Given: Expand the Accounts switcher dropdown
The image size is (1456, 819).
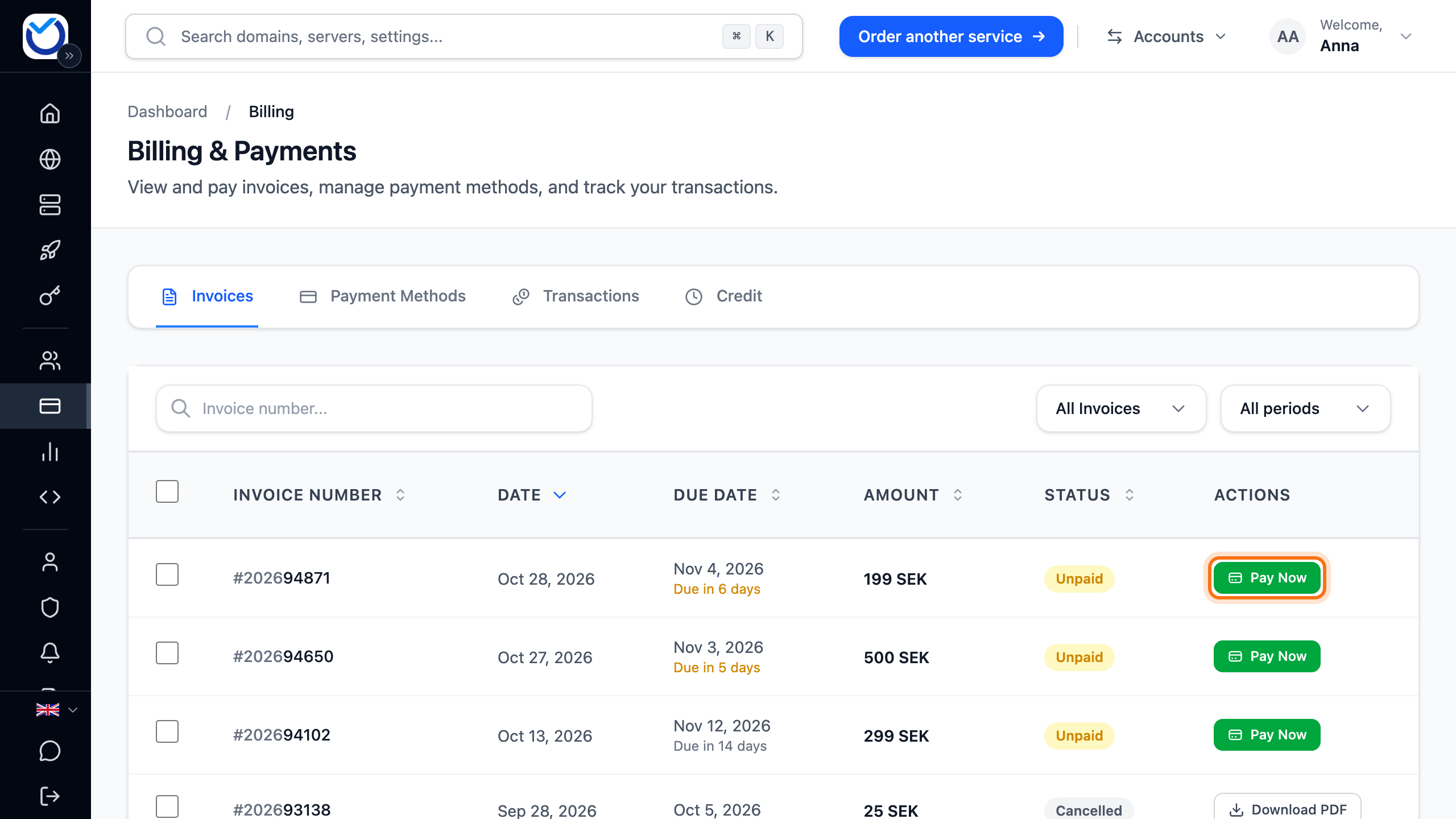Looking at the screenshot, I should (x=1166, y=36).
